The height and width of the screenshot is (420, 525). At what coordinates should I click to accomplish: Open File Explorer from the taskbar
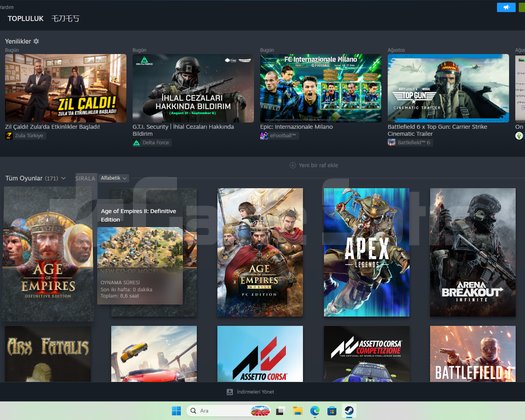297,411
